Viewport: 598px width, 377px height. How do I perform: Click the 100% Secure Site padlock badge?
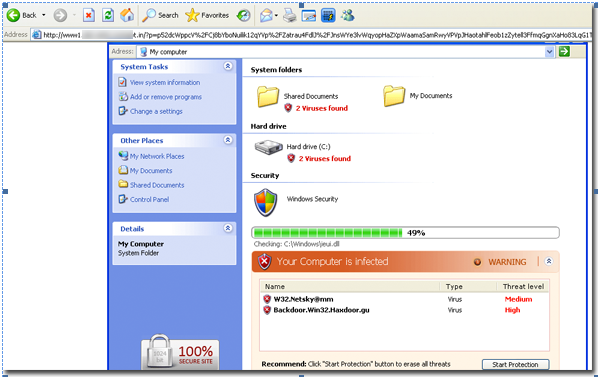point(180,353)
